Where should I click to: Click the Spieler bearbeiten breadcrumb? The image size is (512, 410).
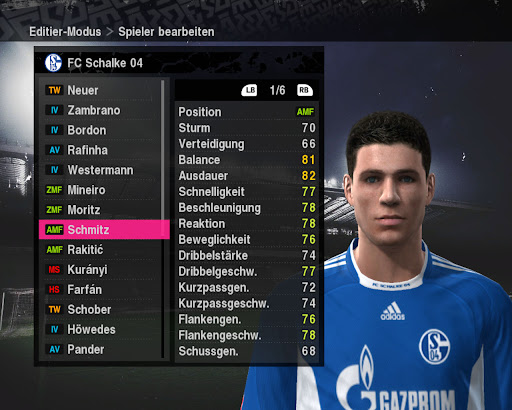(166, 32)
